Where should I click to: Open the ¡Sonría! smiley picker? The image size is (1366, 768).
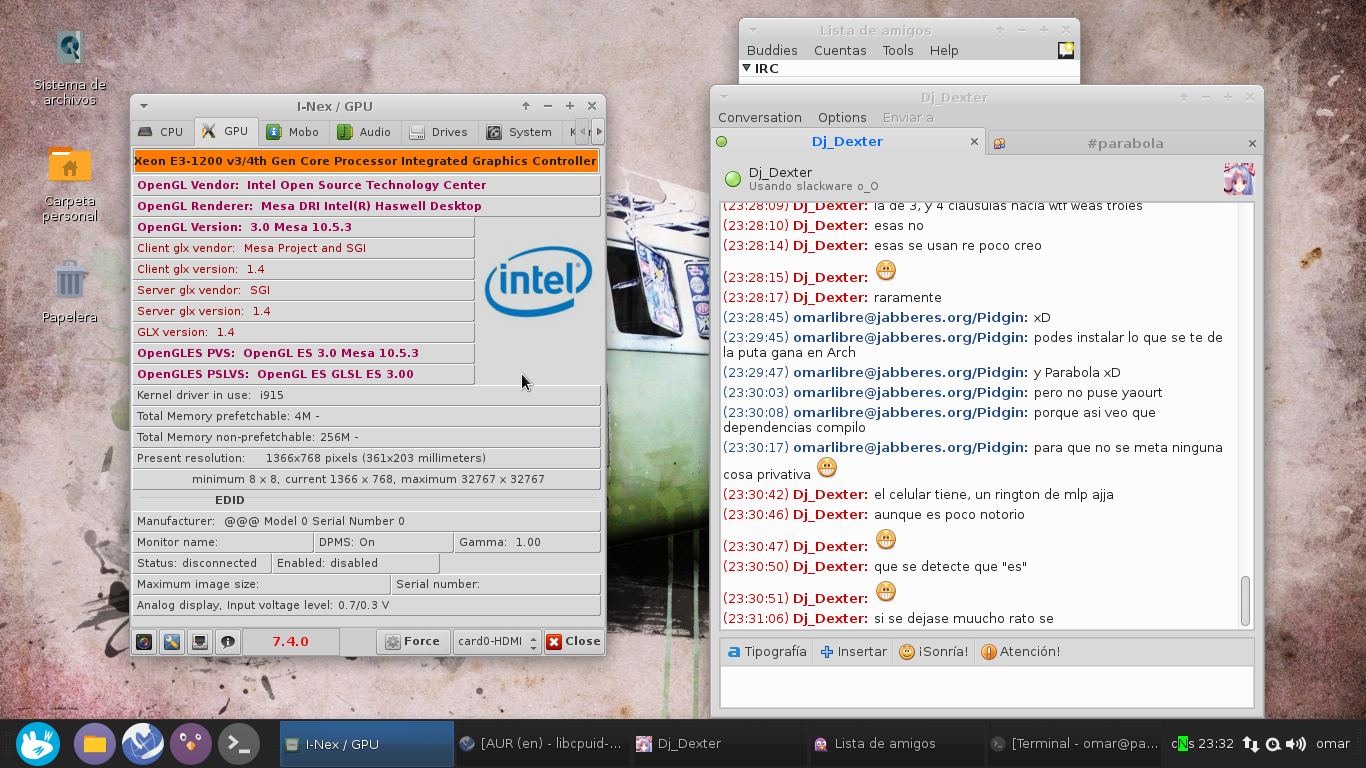pos(934,652)
